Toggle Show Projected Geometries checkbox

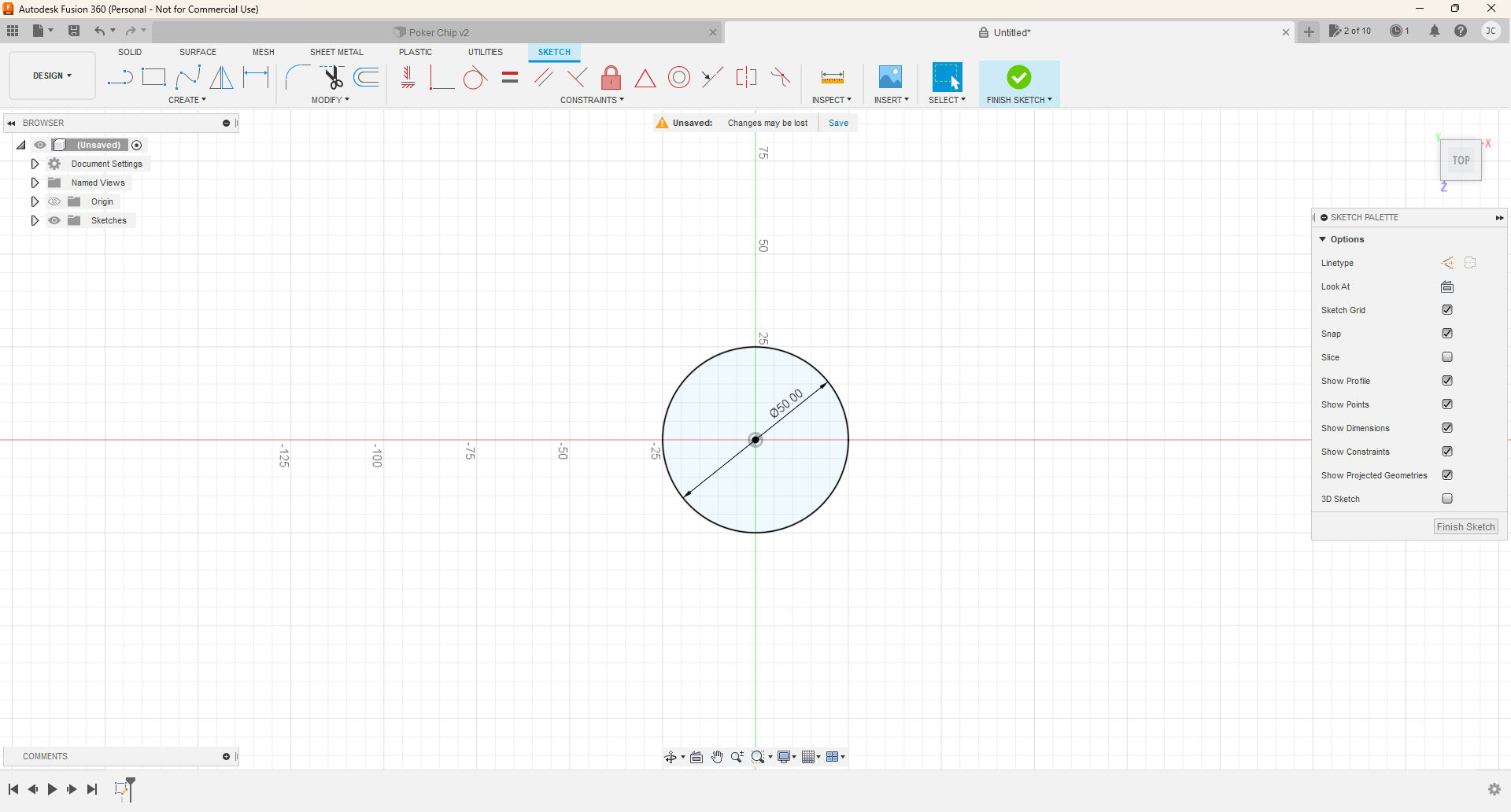coord(1447,475)
